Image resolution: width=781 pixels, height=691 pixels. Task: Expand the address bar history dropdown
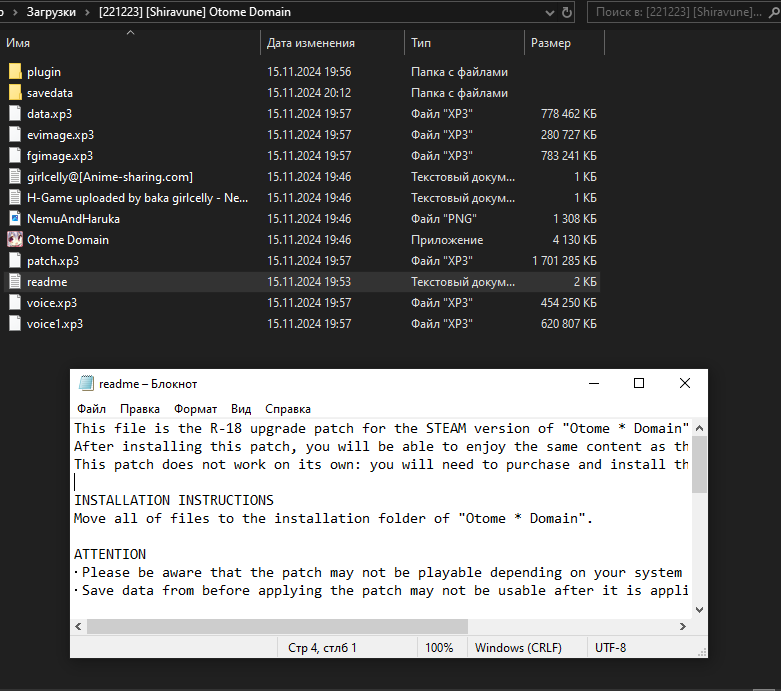[549, 12]
